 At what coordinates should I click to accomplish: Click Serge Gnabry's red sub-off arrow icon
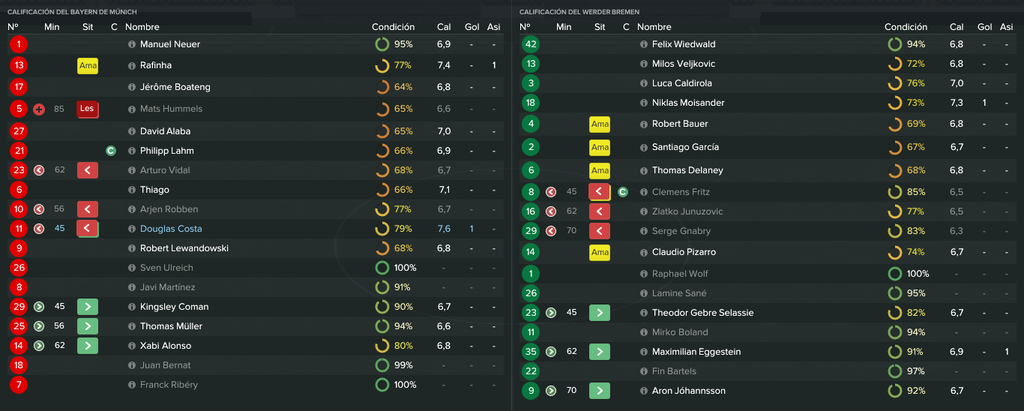pos(600,231)
